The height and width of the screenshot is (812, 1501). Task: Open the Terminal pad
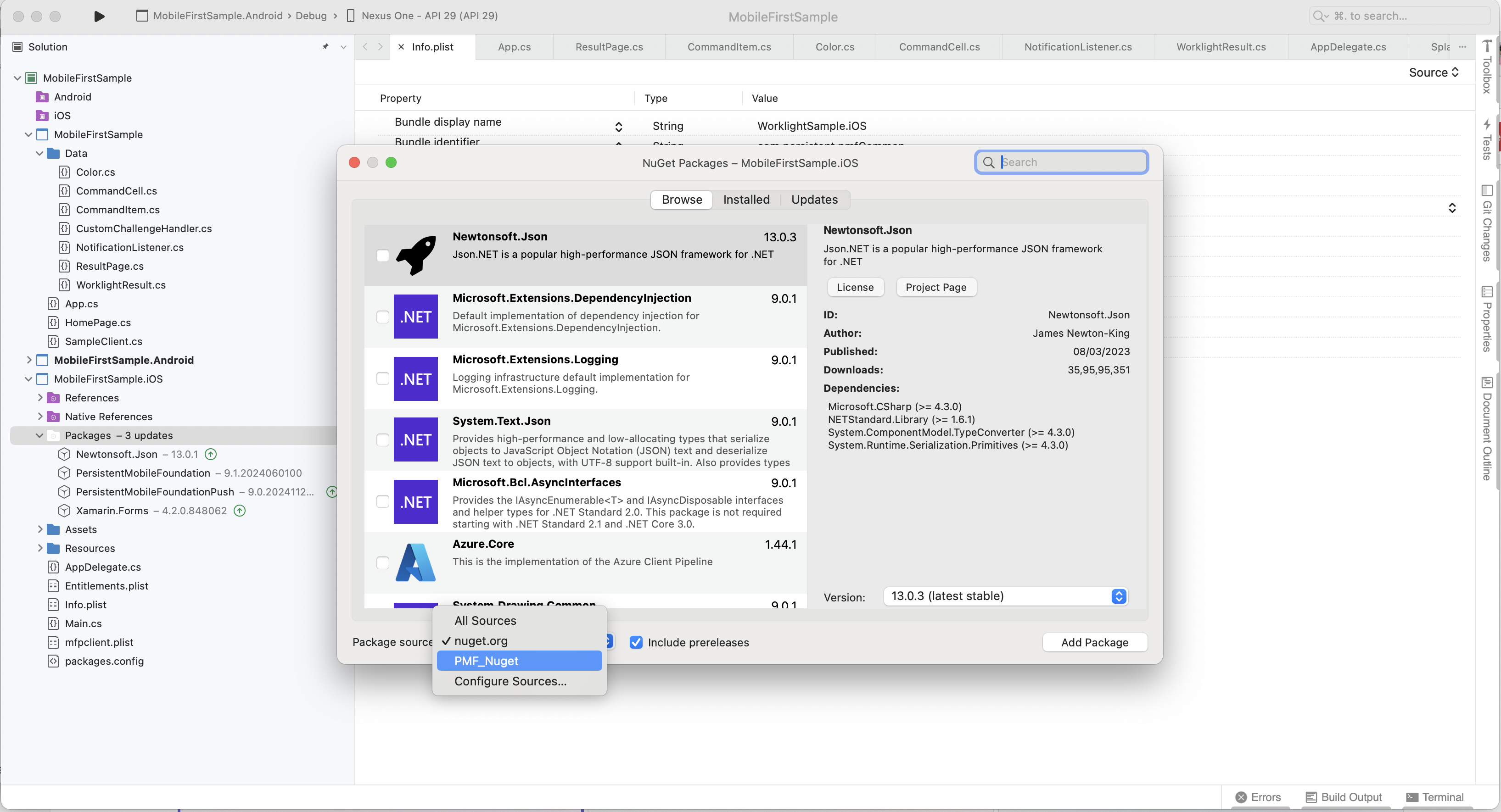pyautogui.click(x=1434, y=797)
